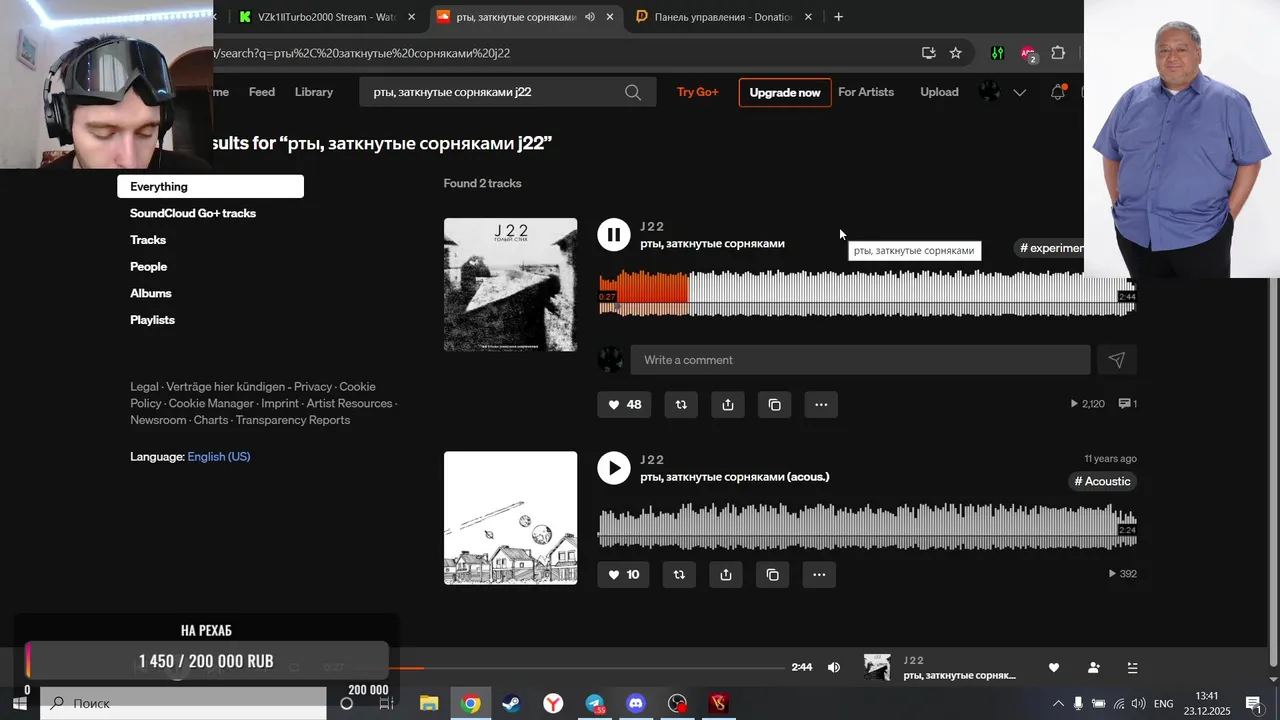Mute the SoundCloud tab via speaker icon

[x=589, y=17]
